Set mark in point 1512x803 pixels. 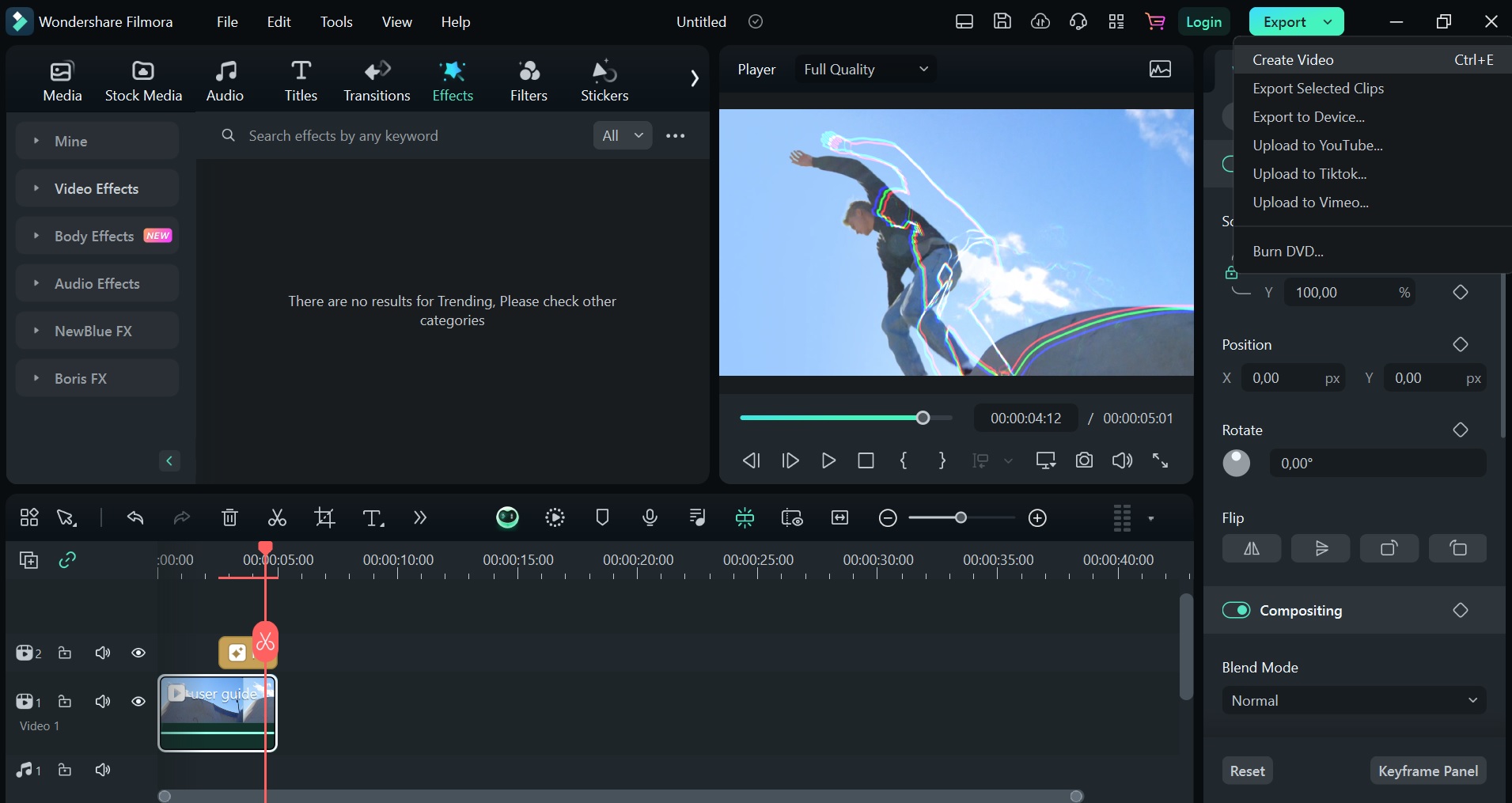pos(904,460)
